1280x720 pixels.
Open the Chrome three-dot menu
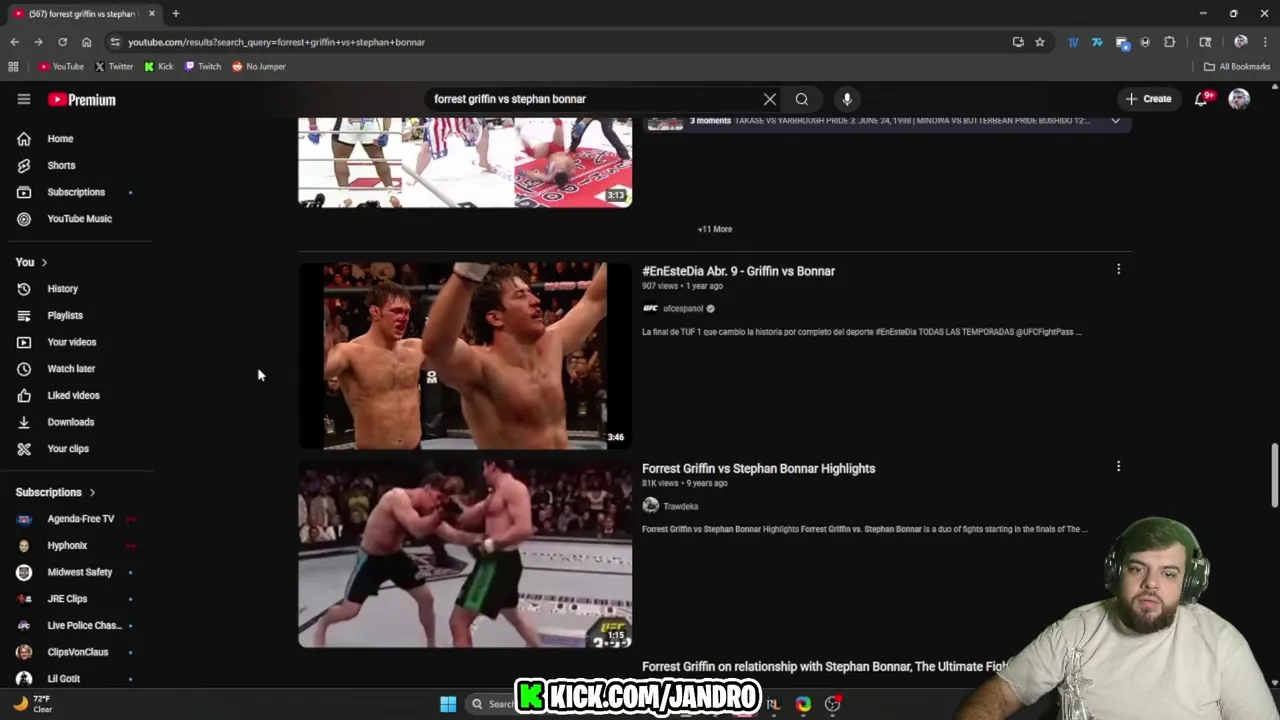[x=1264, y=42]
